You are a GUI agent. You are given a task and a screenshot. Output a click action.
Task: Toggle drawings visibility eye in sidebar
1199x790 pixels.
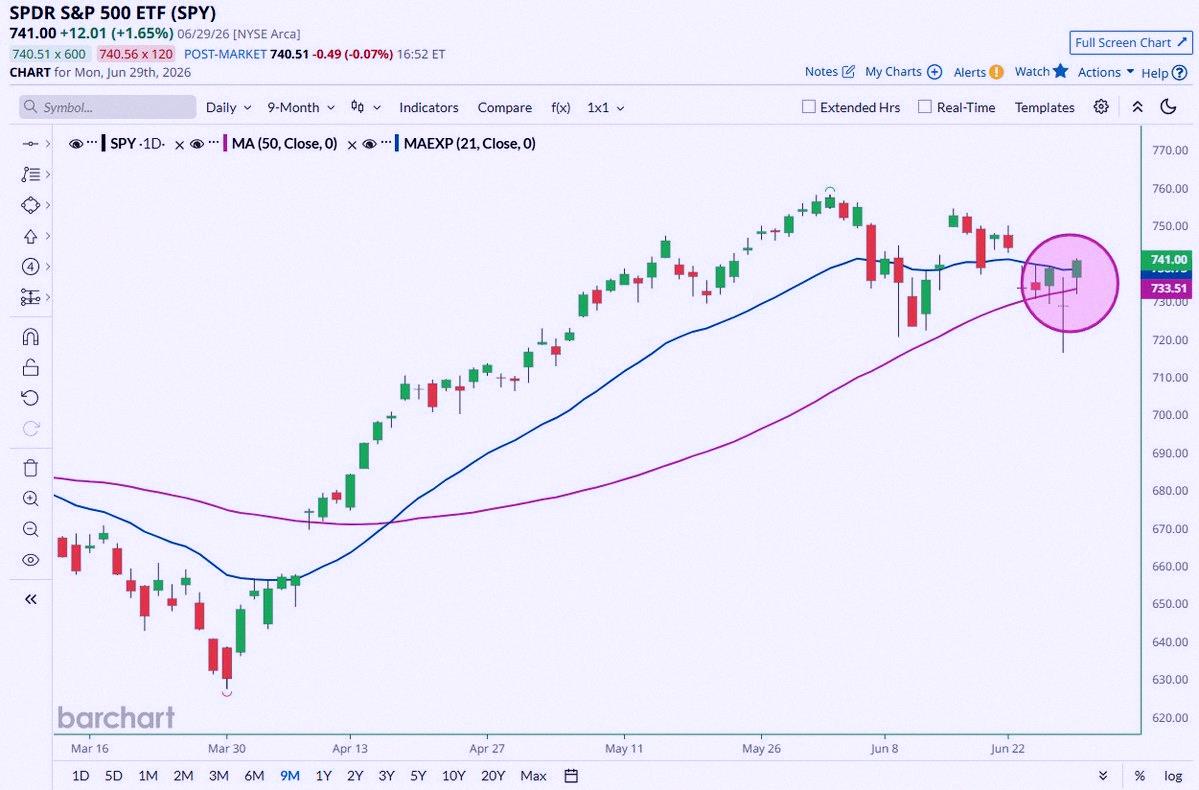(x=30, y=560)
